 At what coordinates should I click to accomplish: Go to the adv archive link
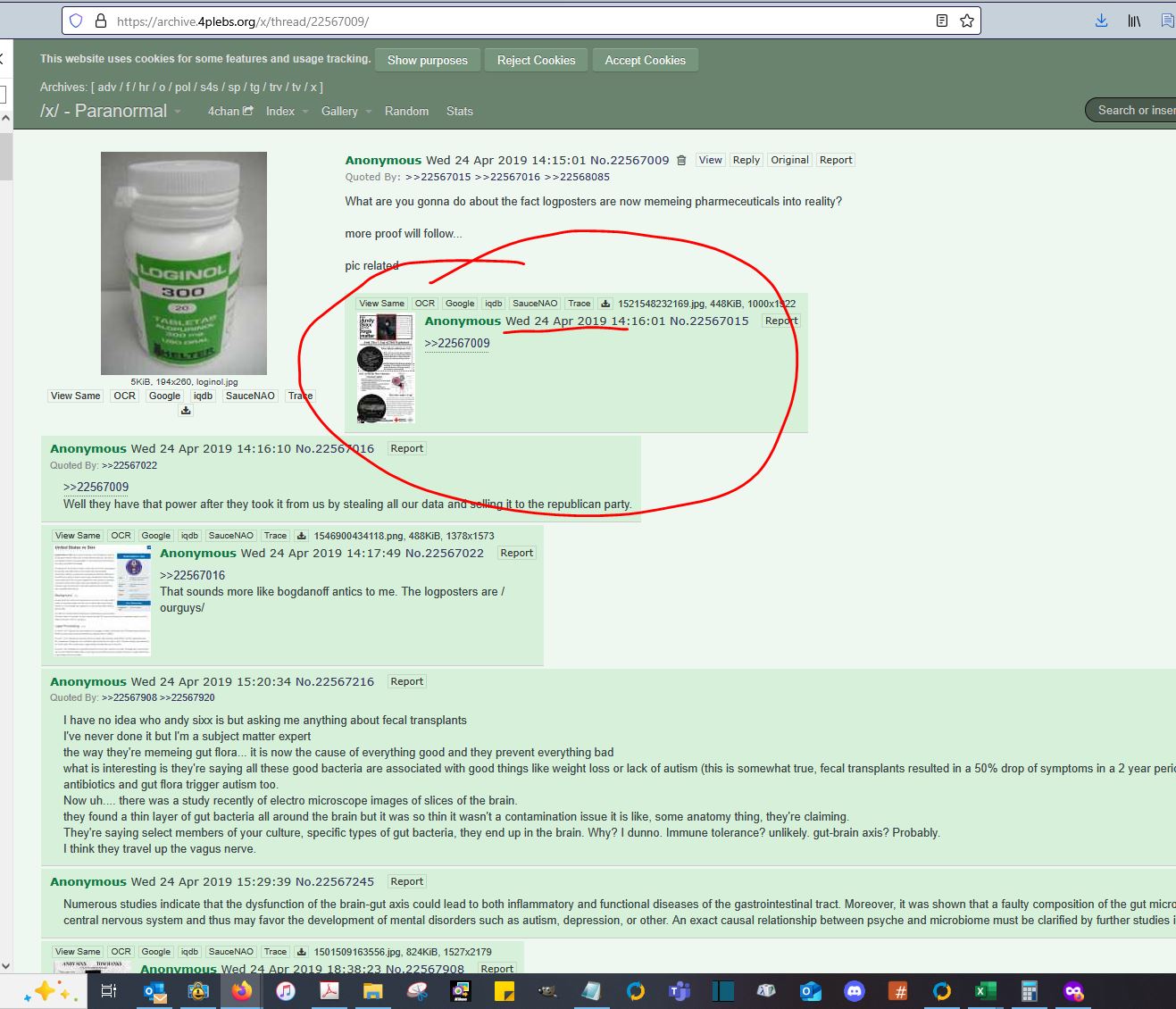107,87
